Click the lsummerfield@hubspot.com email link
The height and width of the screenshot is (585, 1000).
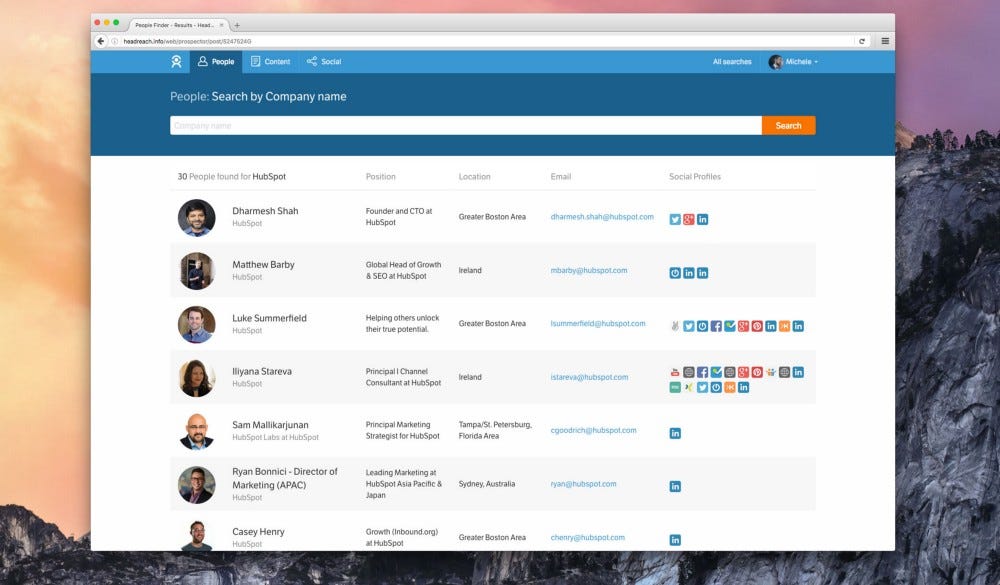point(598,323)
